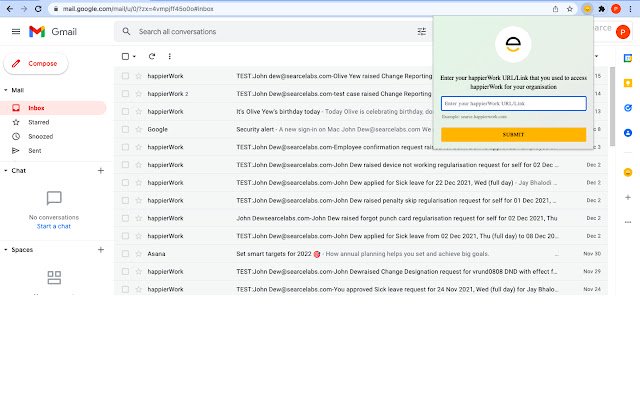This screenshot has width=640, height=400.
Task: Compose a new email
Action: tap(36, 64)
